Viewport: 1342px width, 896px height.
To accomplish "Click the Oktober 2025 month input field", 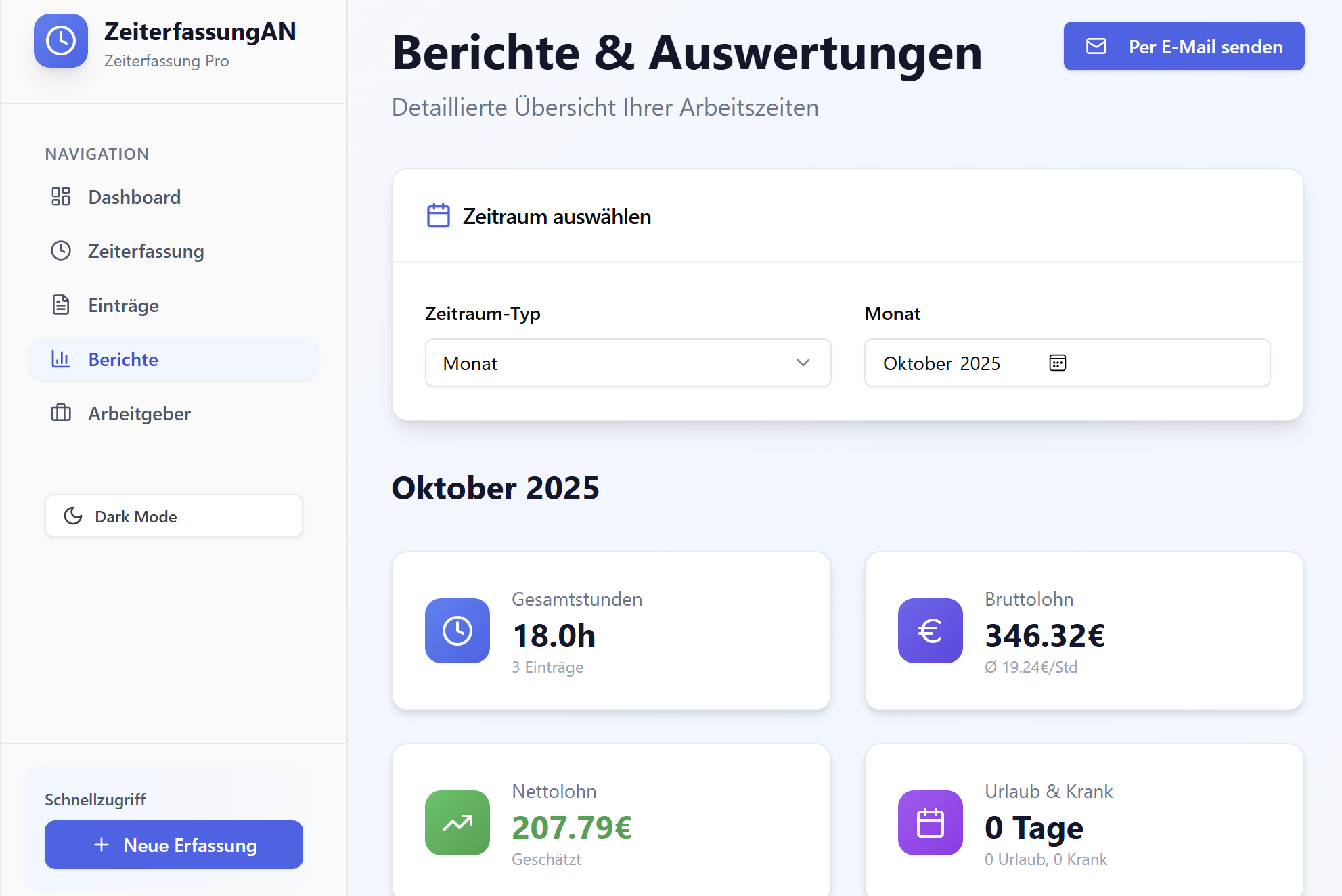I will pos(1067,363).
